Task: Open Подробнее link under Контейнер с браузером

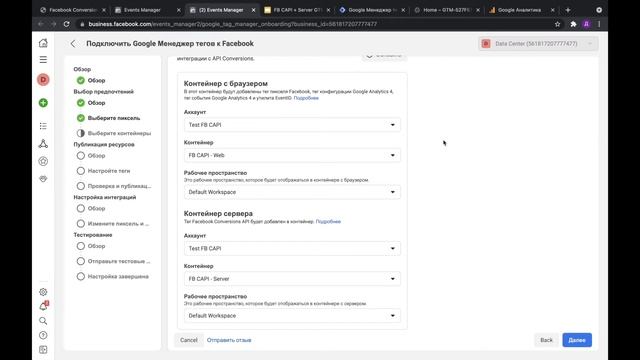Action: [306, 98]
